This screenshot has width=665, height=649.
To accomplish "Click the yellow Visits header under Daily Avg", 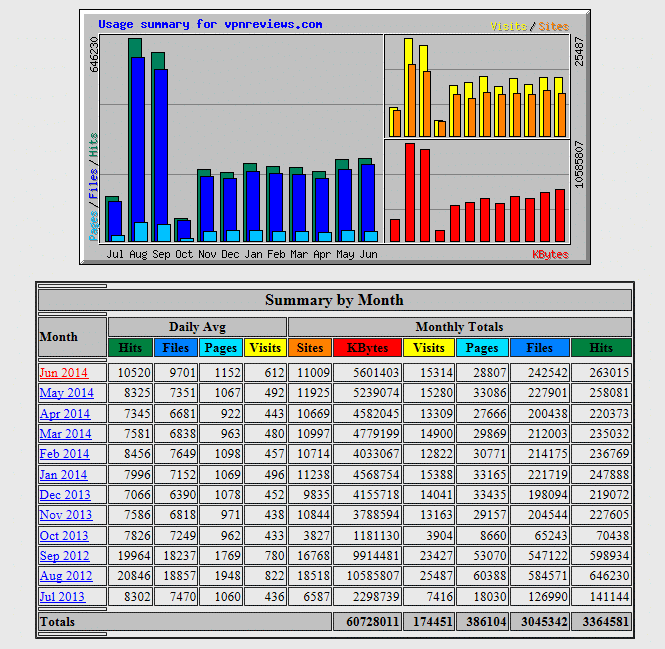I will [265, 348].
